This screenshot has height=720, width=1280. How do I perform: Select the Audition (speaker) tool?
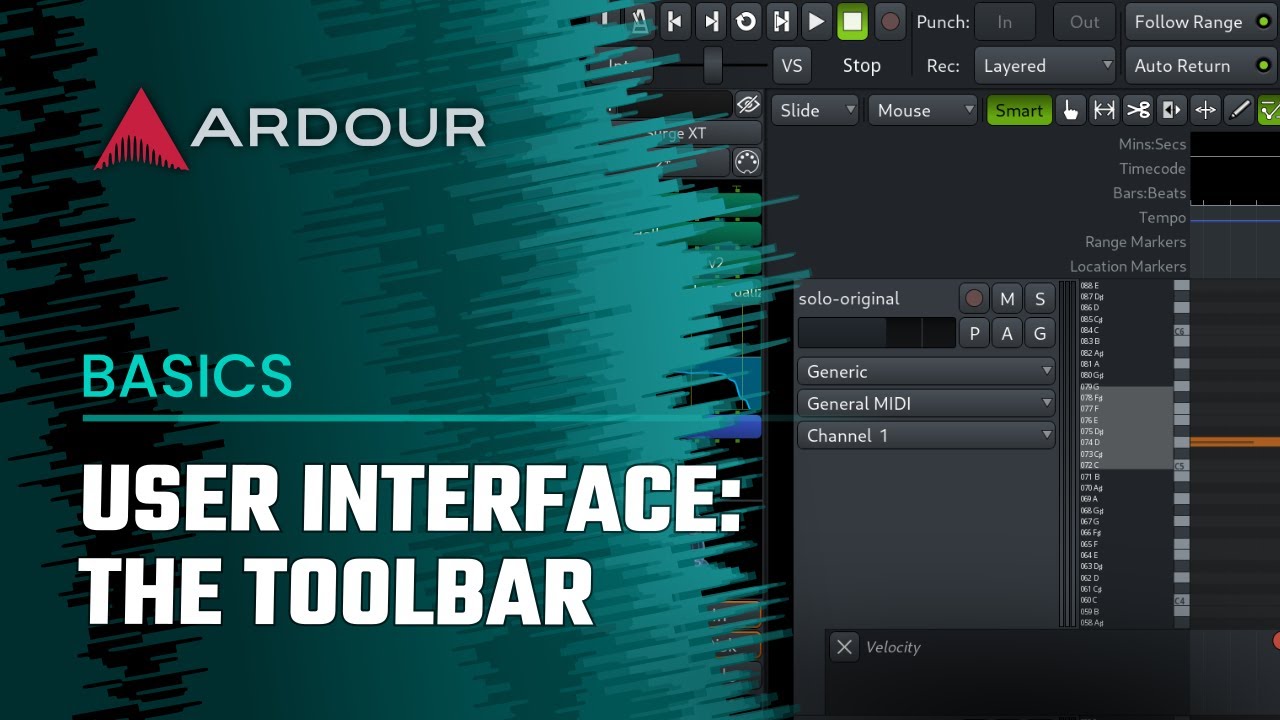[1172, 110]
